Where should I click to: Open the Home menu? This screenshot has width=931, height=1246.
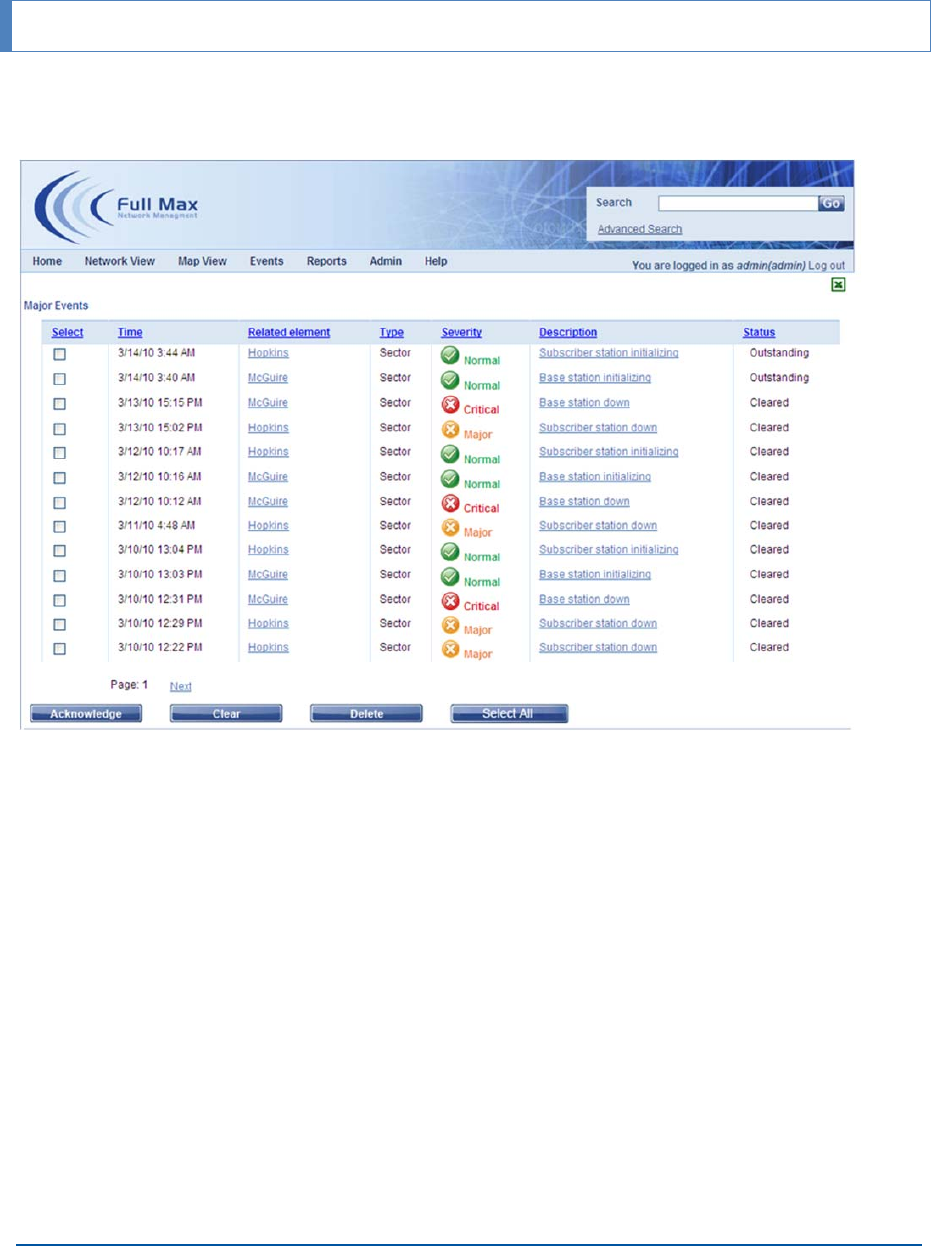[x=47, y=261]
